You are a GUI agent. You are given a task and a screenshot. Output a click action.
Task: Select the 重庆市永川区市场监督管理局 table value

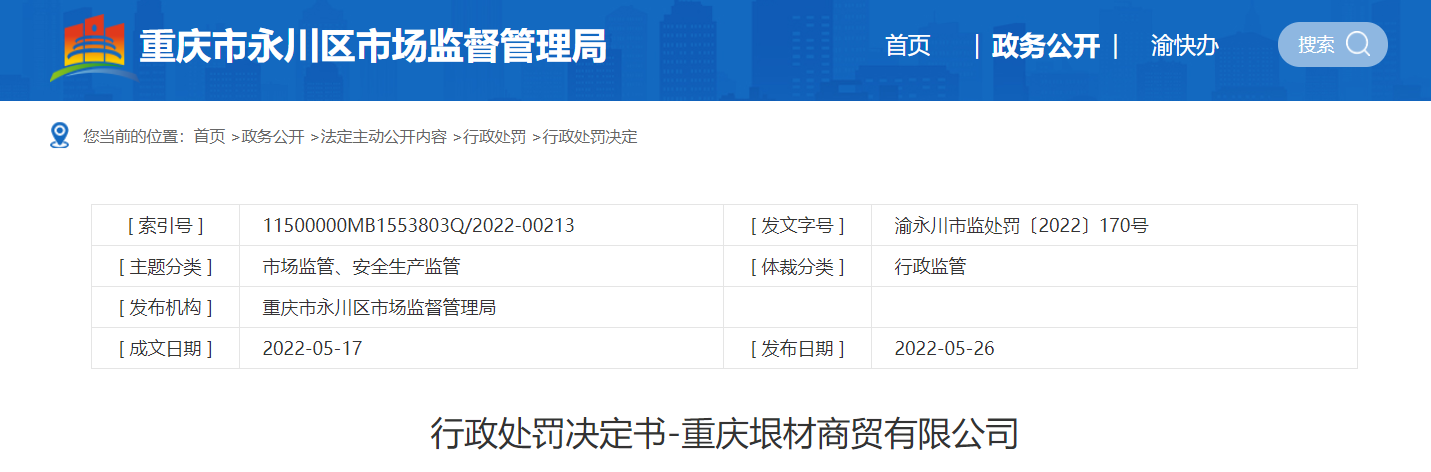tap(379, 308)
